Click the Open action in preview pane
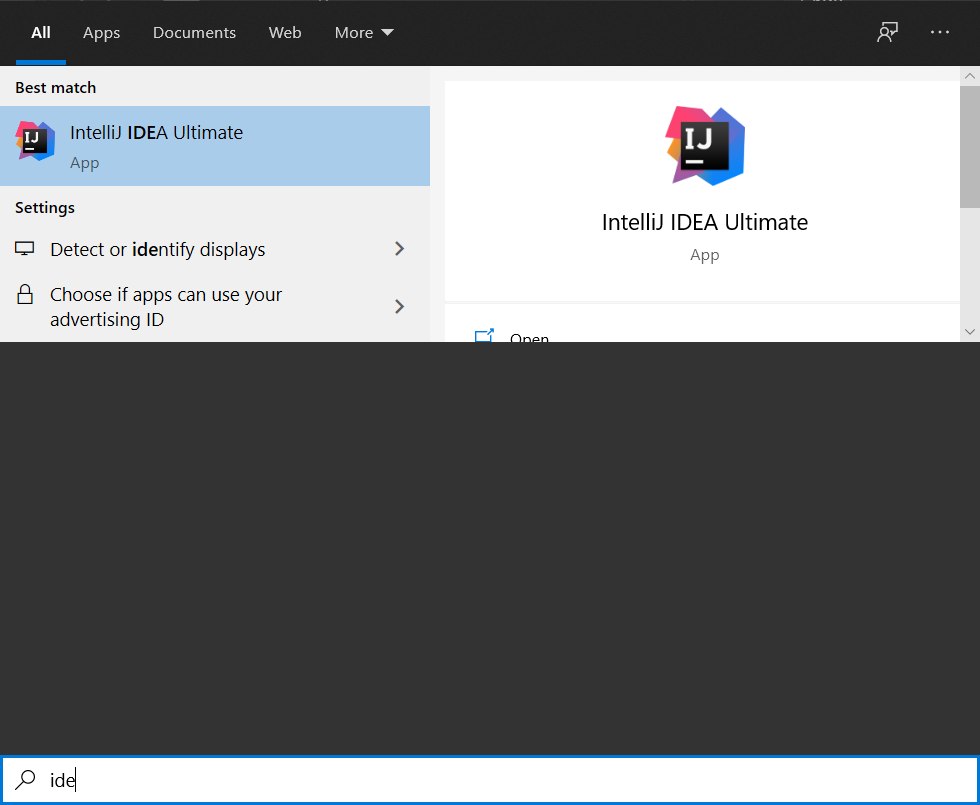 529,338
